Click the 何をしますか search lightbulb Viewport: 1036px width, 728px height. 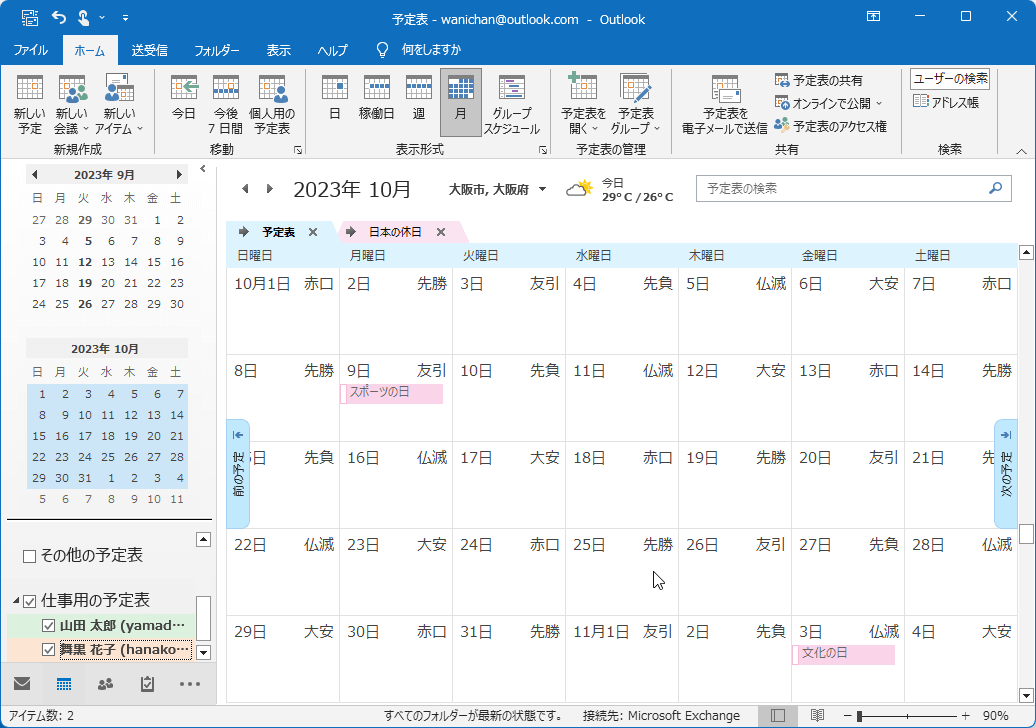tap(383, 50)
